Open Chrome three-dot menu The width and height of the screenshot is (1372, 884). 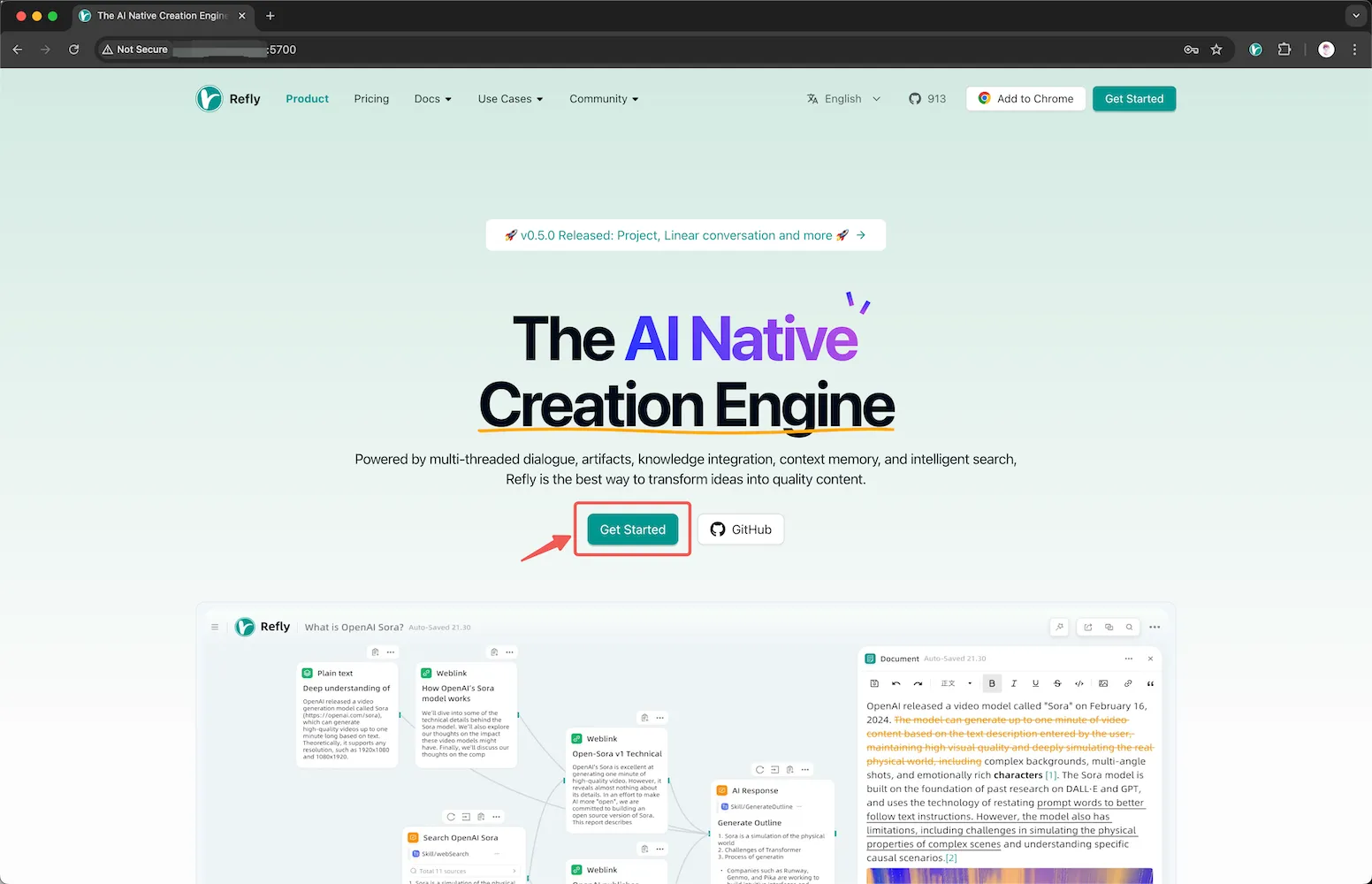1354,50
